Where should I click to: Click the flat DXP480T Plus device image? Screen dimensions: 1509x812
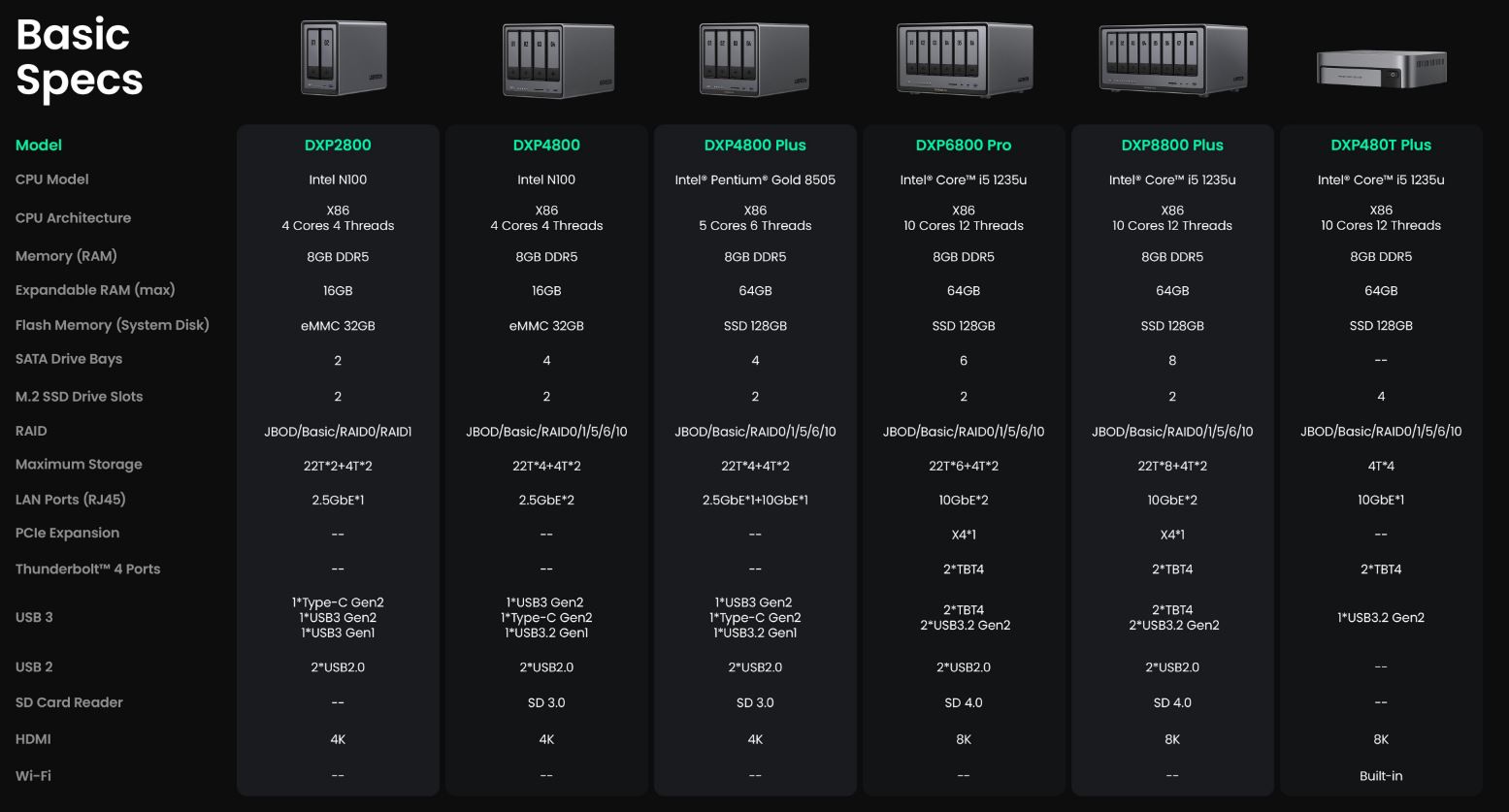[x=1381, y=70]
